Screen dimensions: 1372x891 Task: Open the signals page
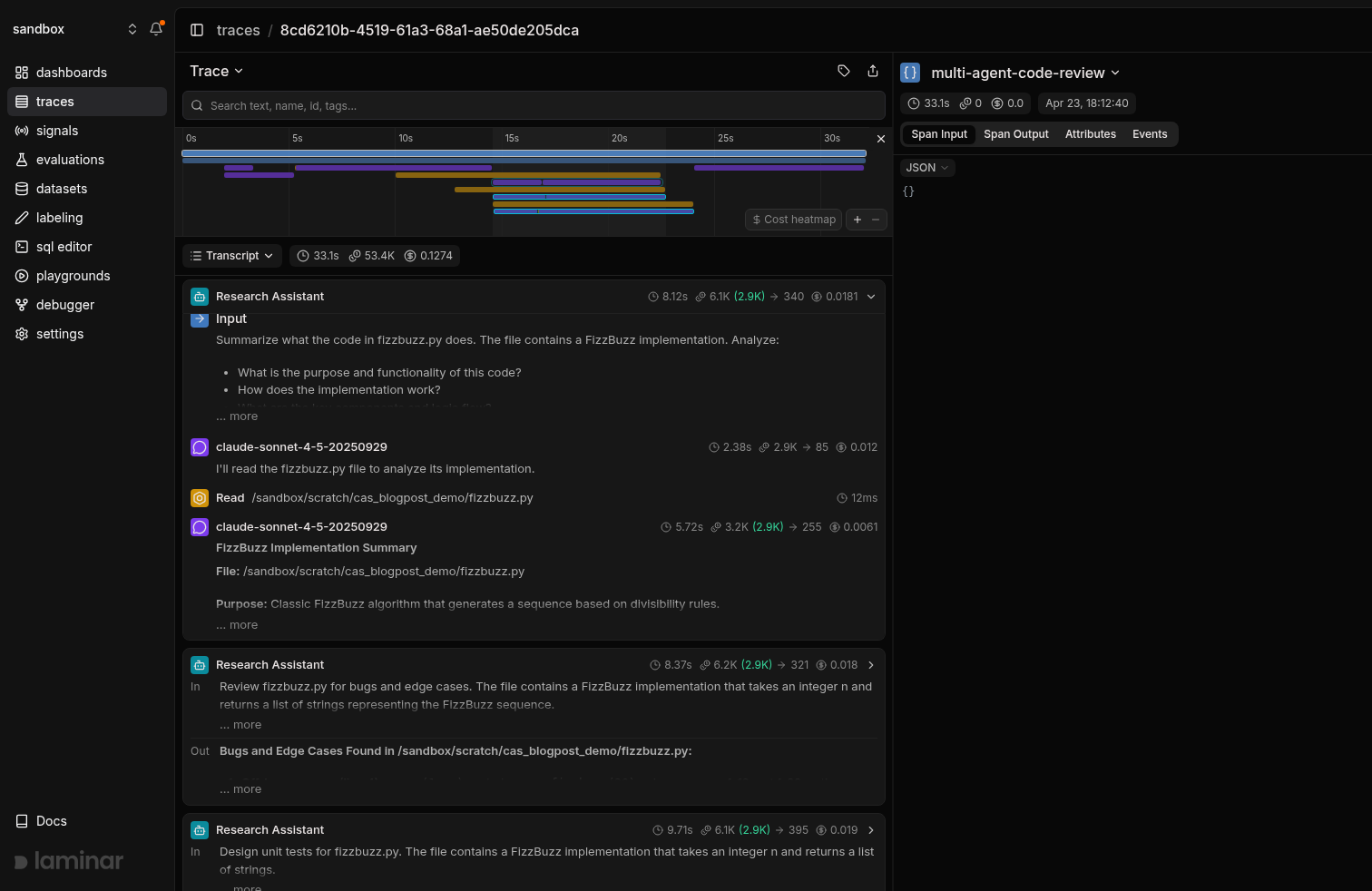(x=87, y=131)
